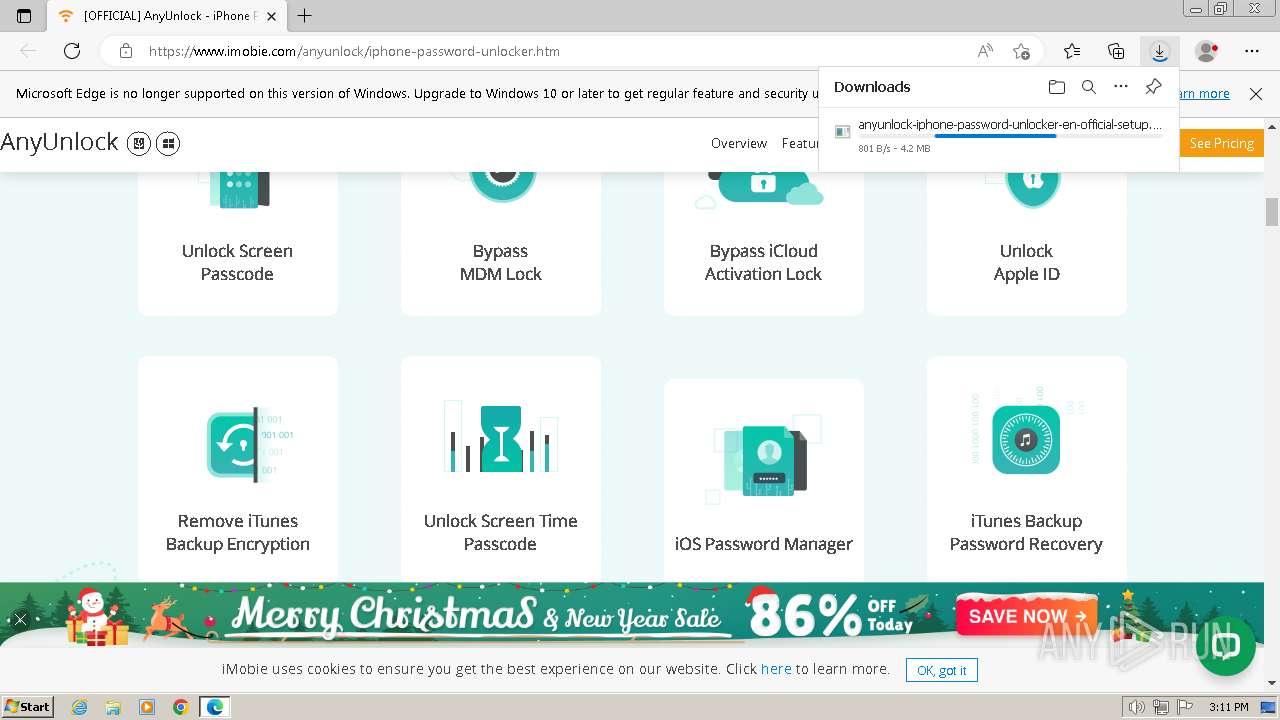Select the Windows version icon beside AnyUnlock
This screenshot has width=1280, height=720.
pos(168,144)
